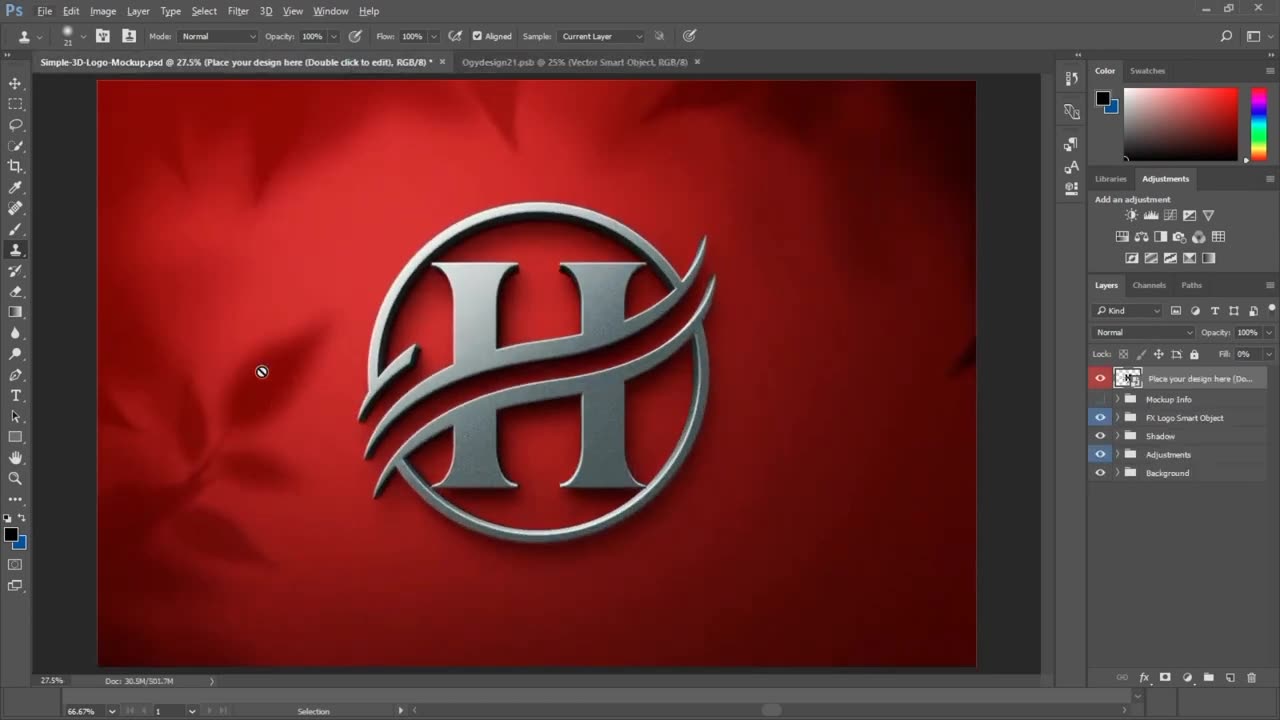1280x720 pixels.
Task: Select the Rectangular Marquee tool
Action: (15, 104)
